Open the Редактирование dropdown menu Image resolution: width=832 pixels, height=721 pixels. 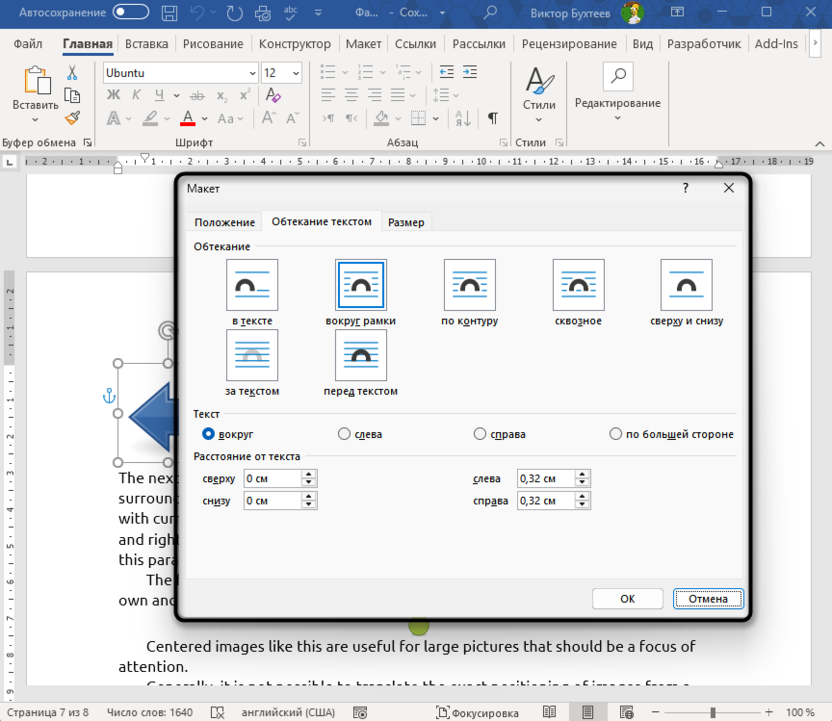pyautogui.click(x=617, y=104)
